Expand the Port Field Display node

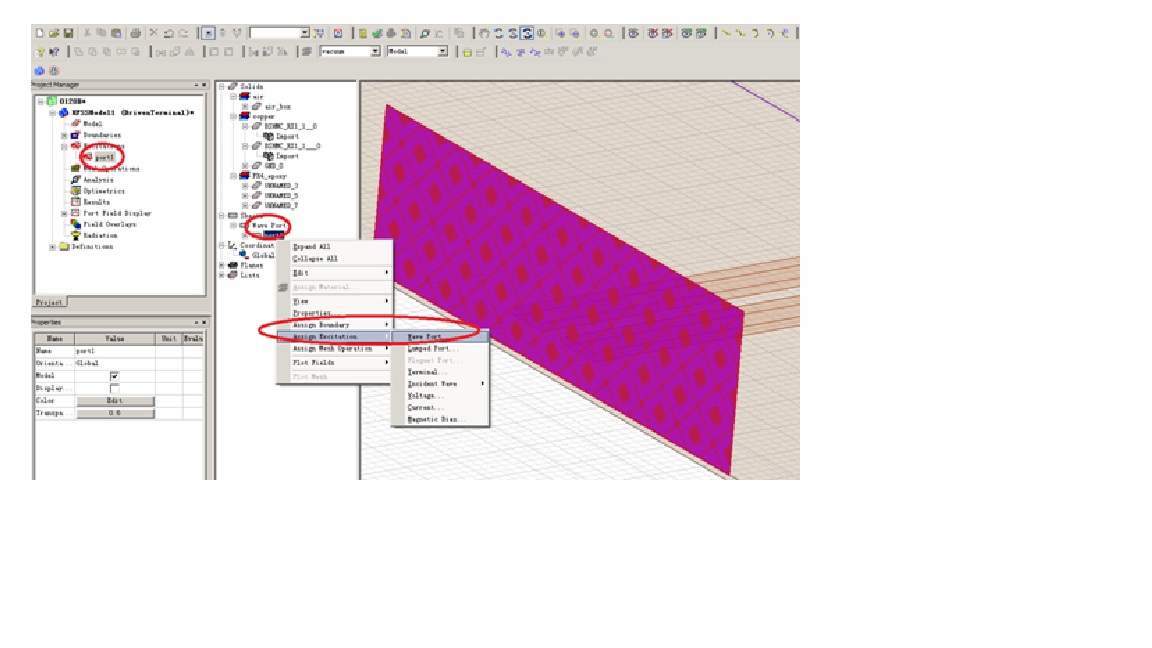[64, 213]
